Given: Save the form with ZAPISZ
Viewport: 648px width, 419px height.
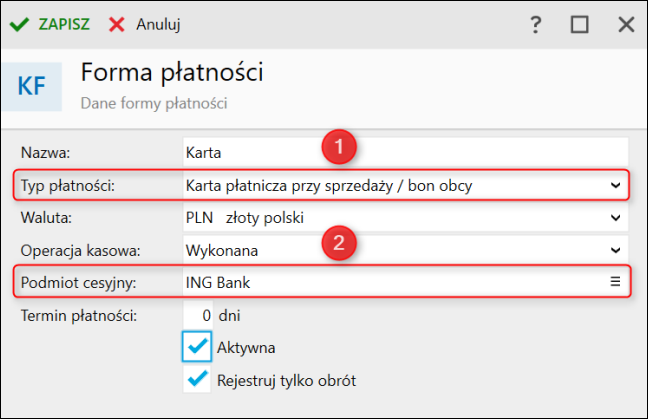Looking at the screenshot, I should [x=64, y=24].
